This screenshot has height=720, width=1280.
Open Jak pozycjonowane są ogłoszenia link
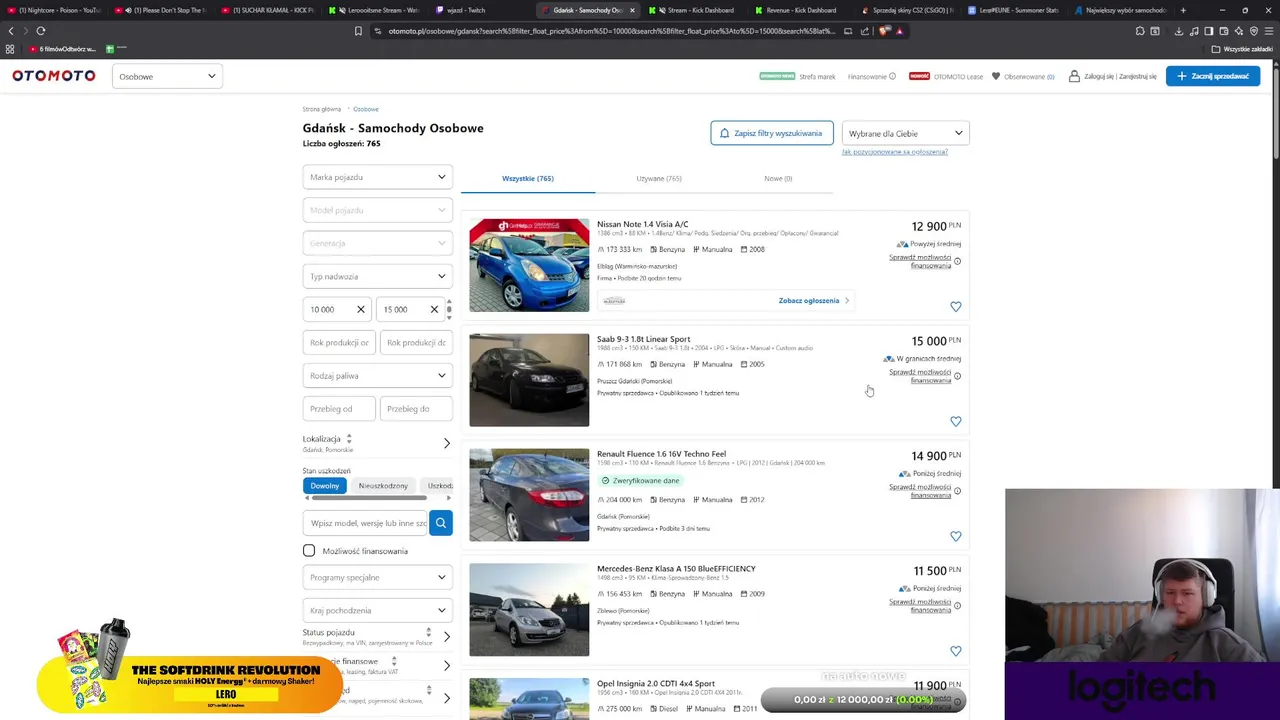(x=894, y=152)
